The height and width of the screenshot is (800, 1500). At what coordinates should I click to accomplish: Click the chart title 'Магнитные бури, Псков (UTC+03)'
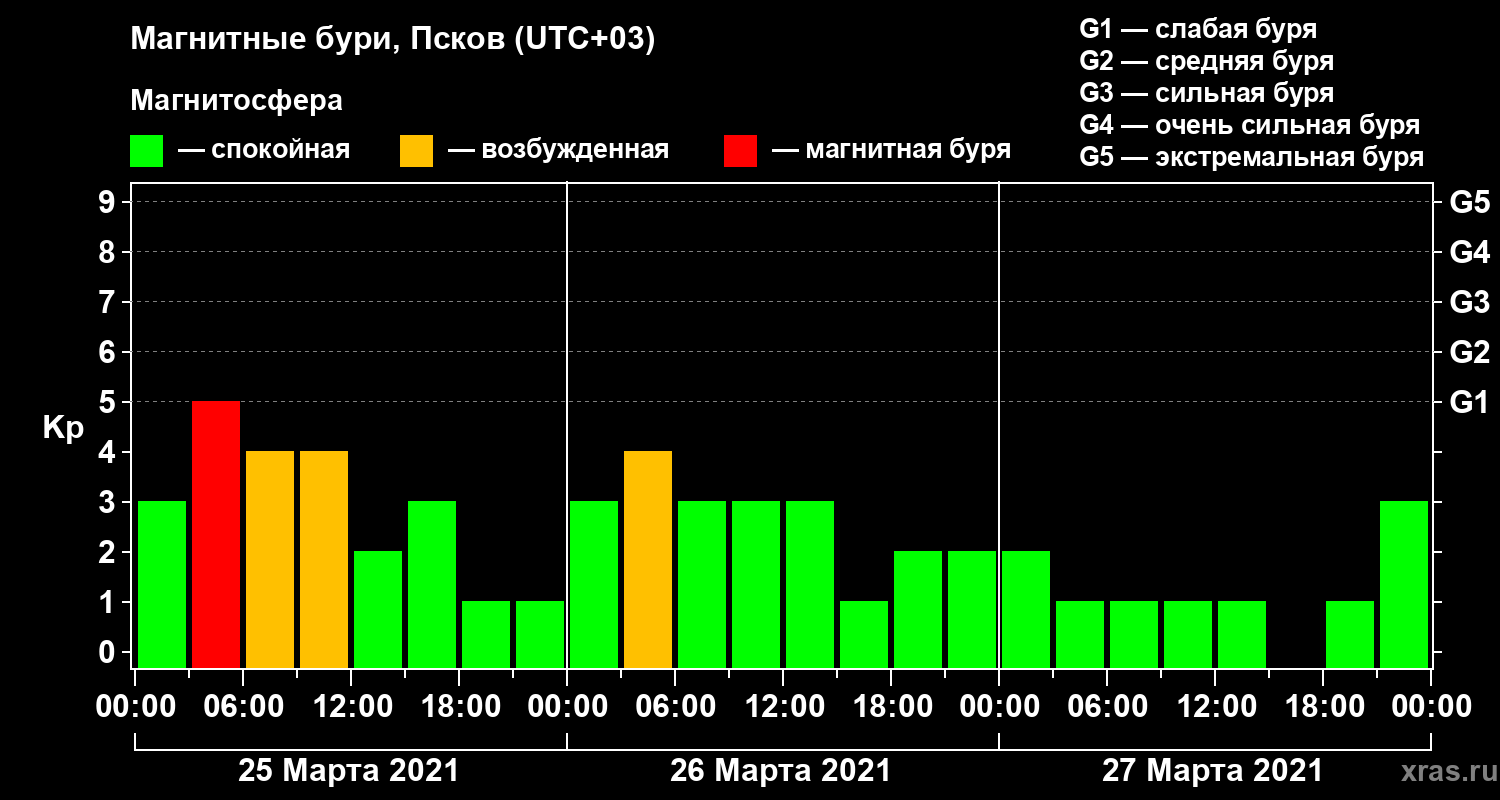(x=393, y=41)
